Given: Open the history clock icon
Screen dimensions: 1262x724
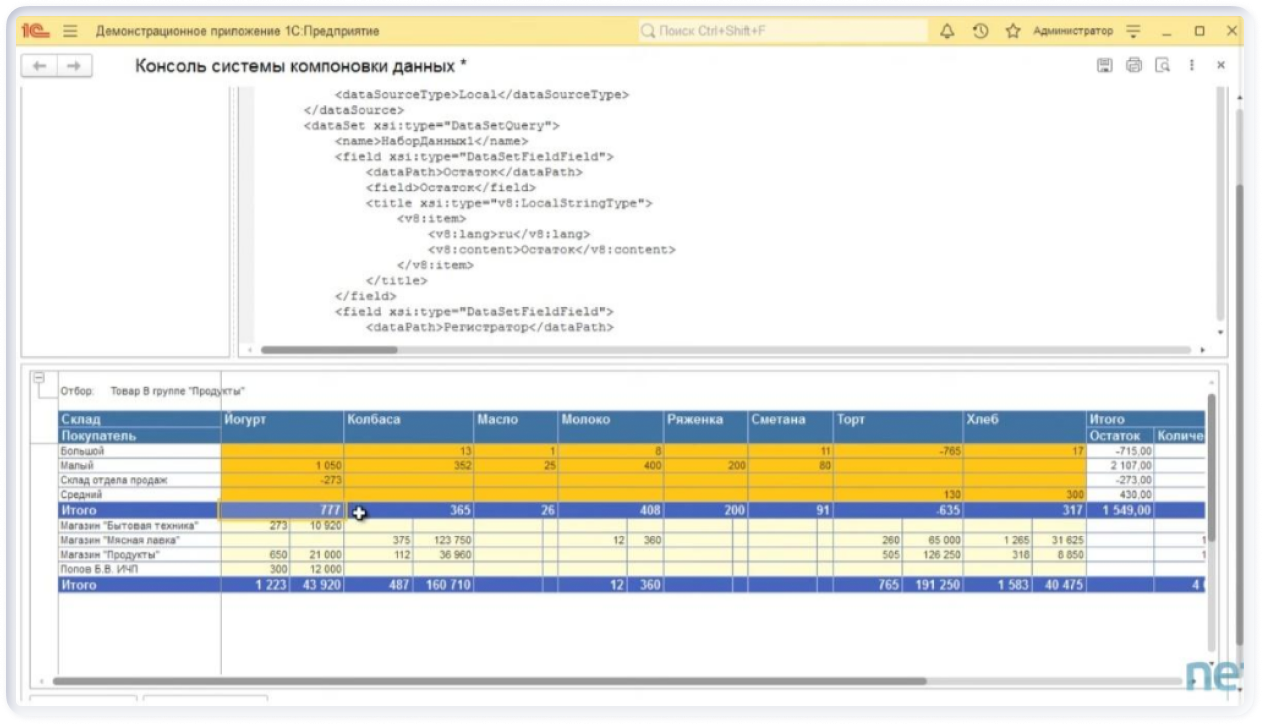Looking at the screenshot, I should [980, 31].
